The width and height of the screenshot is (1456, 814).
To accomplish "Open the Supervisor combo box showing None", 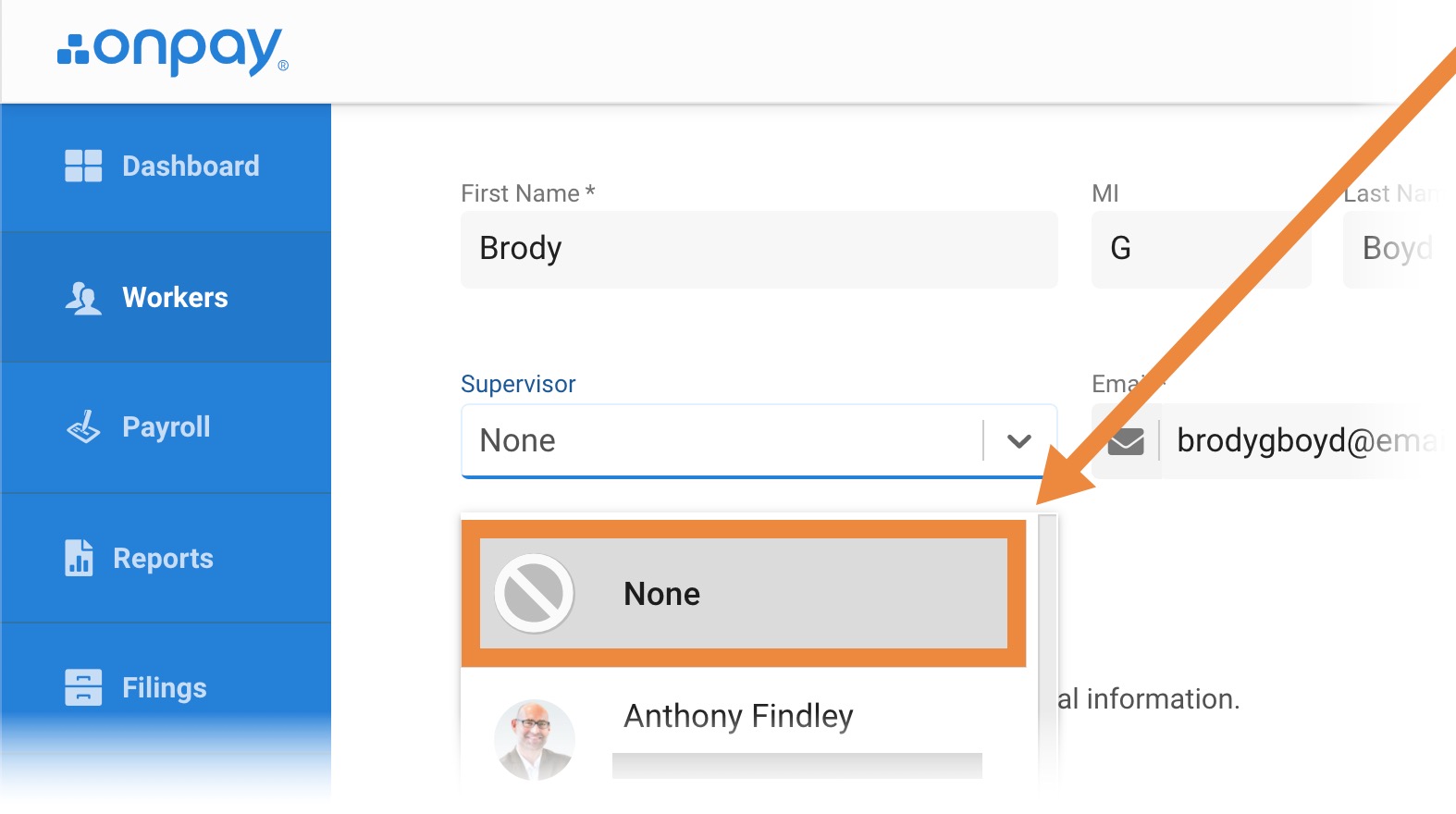I will click(759, 441).
